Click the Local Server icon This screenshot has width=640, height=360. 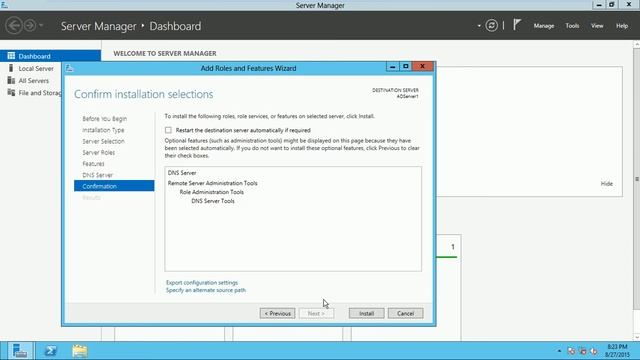(11, 68)
